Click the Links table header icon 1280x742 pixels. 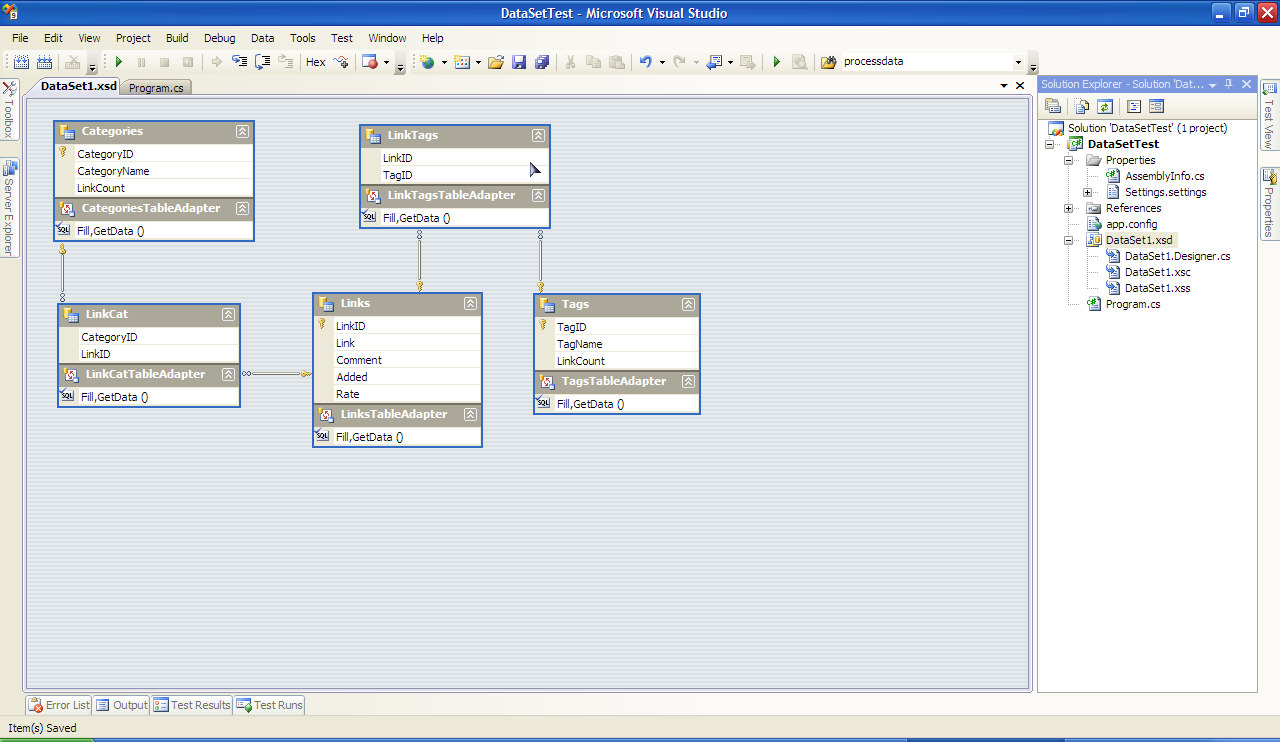point(326,303)
